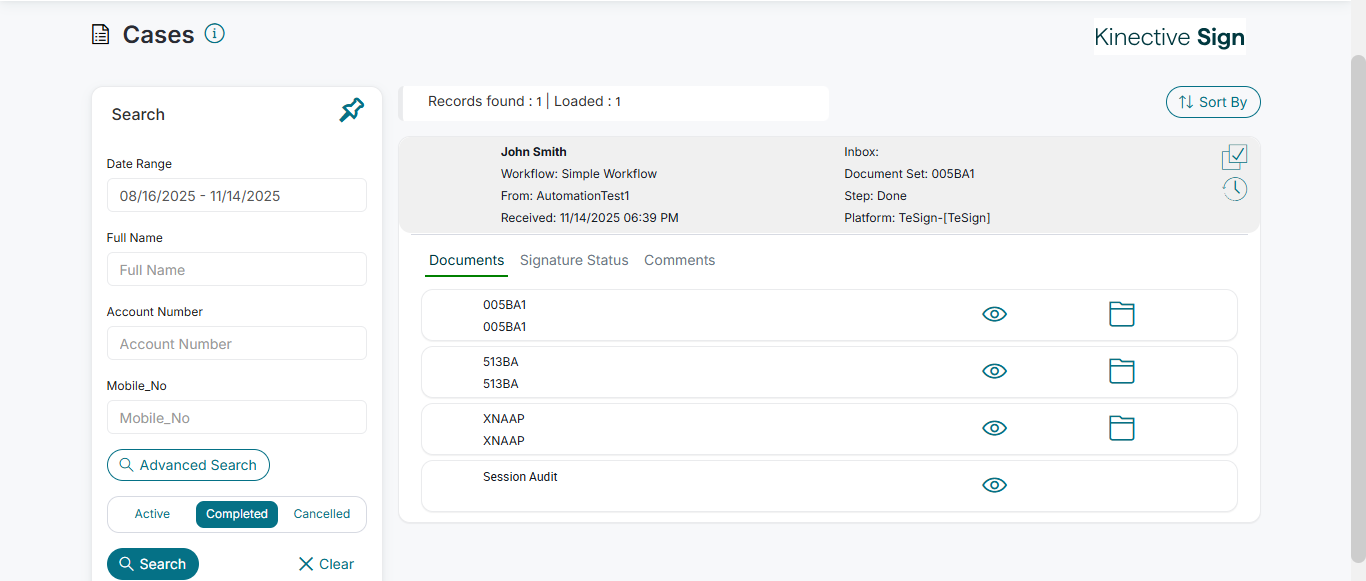Click the Kinective Sign logo

click(1169, 38)
